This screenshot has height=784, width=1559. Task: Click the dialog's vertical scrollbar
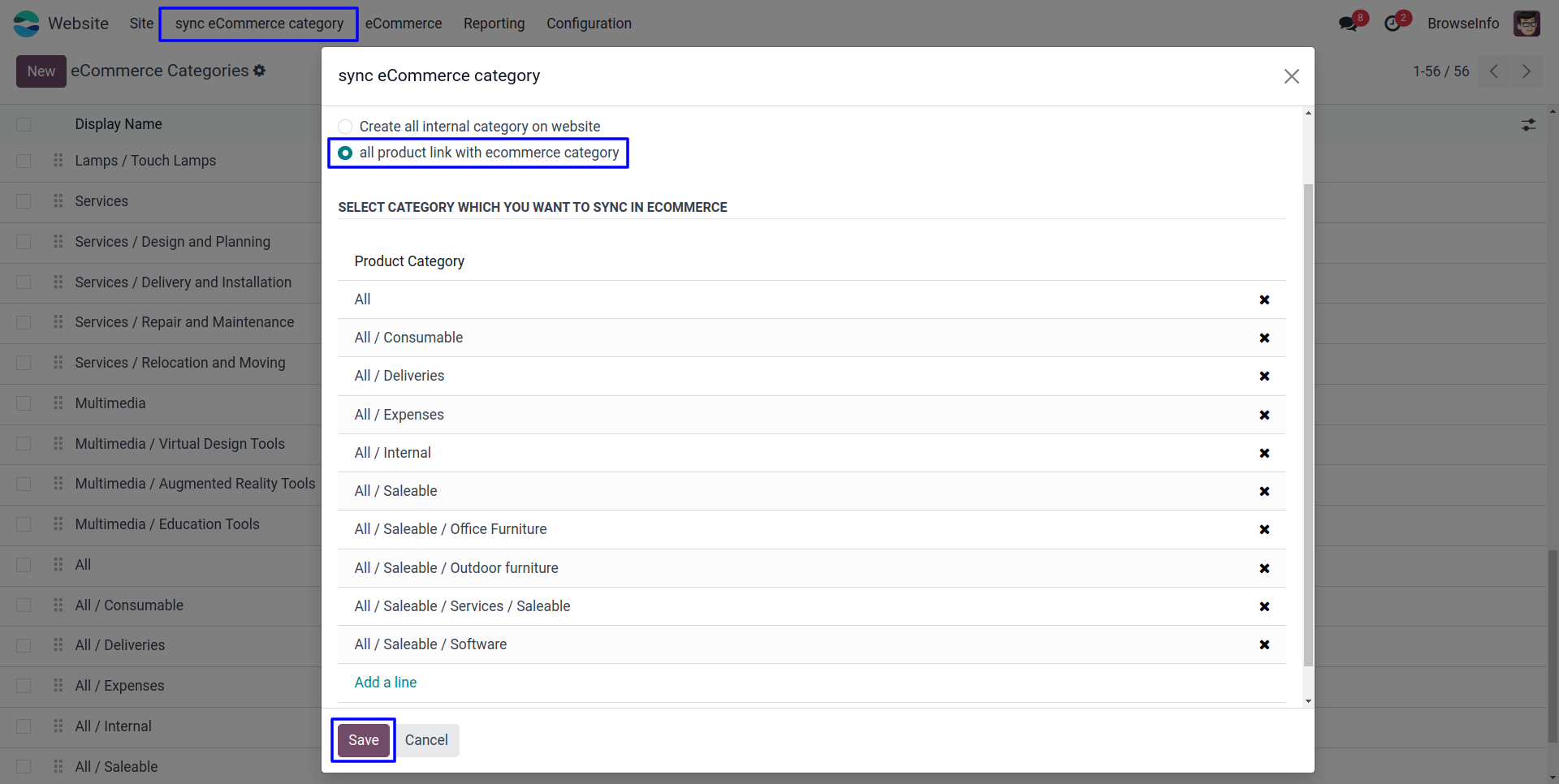[x=1308, y=422]
